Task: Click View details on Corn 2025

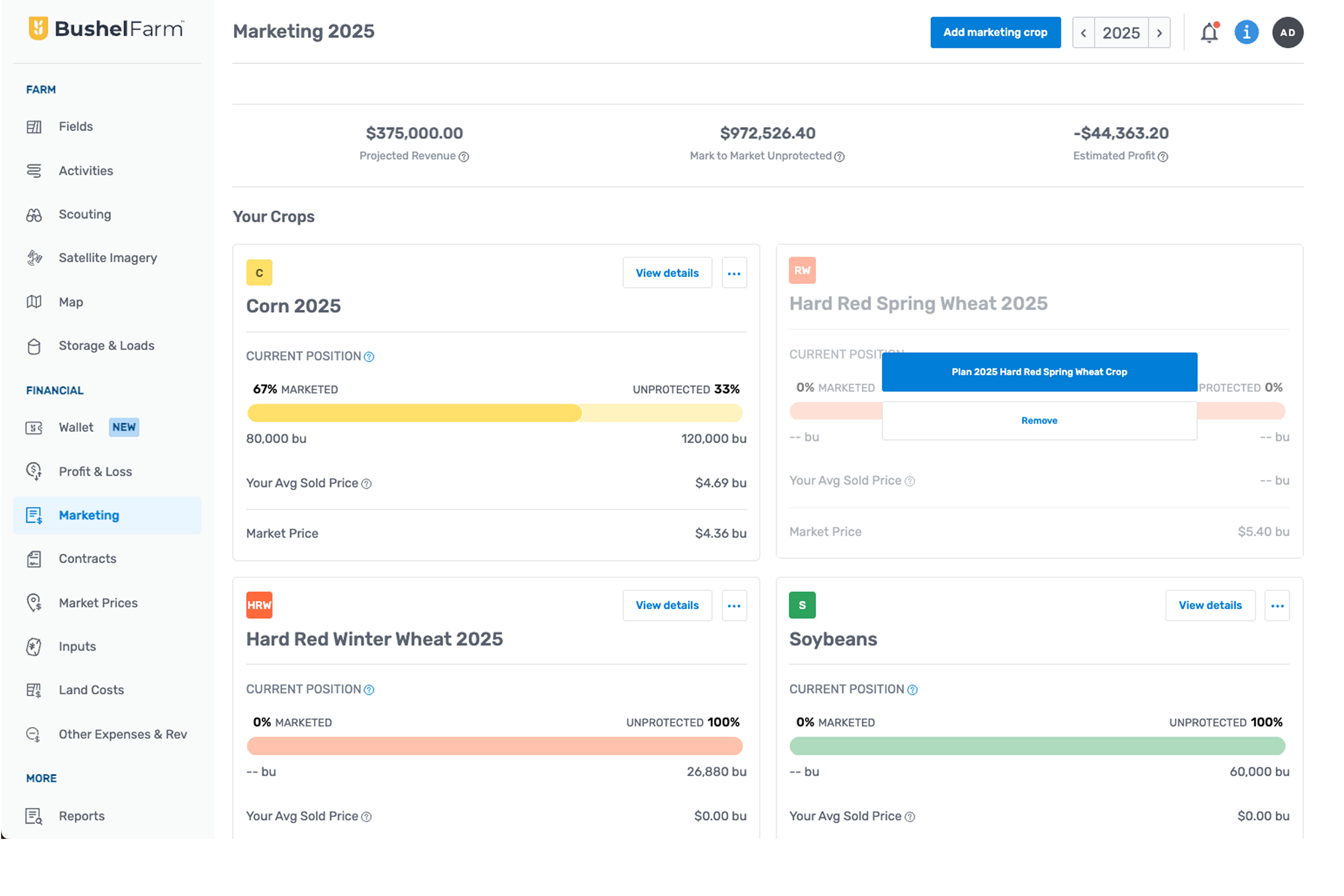Action: (x=667, y=273)
